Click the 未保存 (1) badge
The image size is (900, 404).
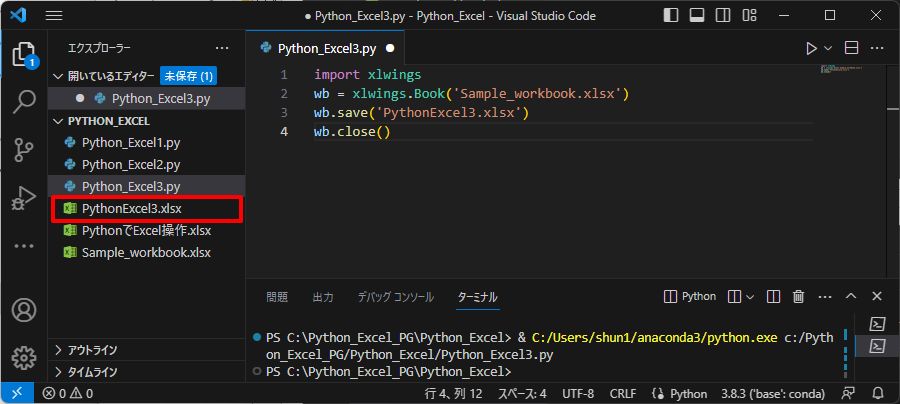tap(189, 76)
